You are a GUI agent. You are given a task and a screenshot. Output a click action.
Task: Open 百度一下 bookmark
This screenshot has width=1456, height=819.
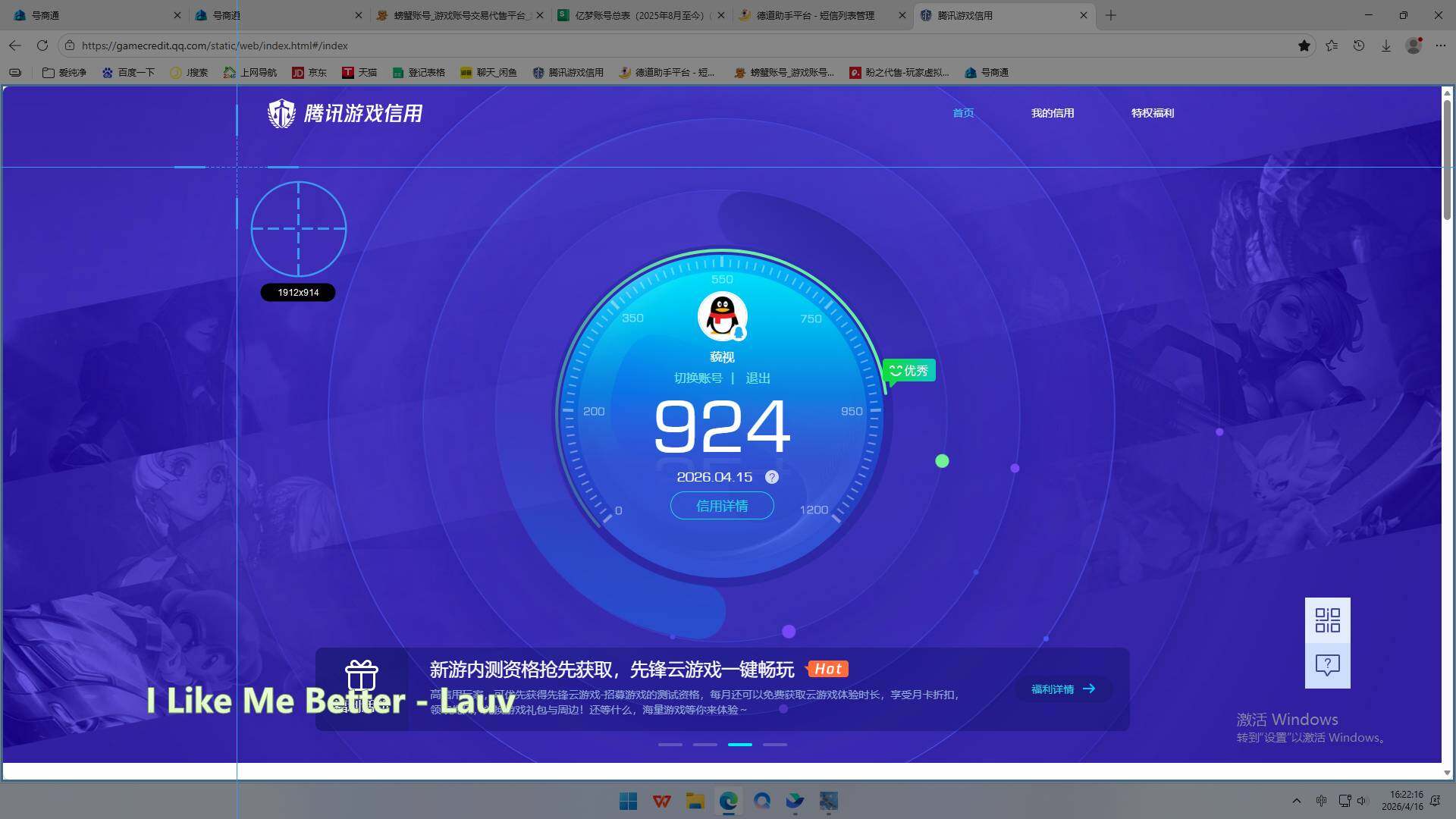[128, 73]
